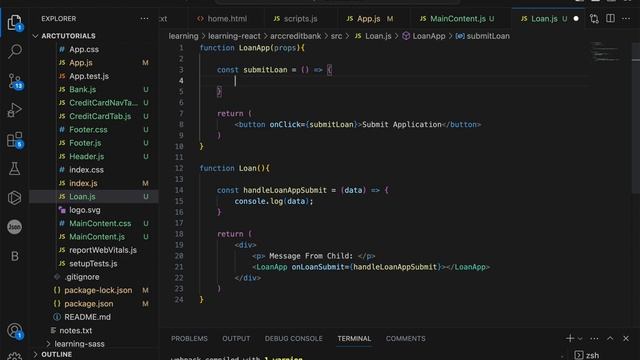
Task: Select the TERMINAL panel tab
Action: point(354,339)
